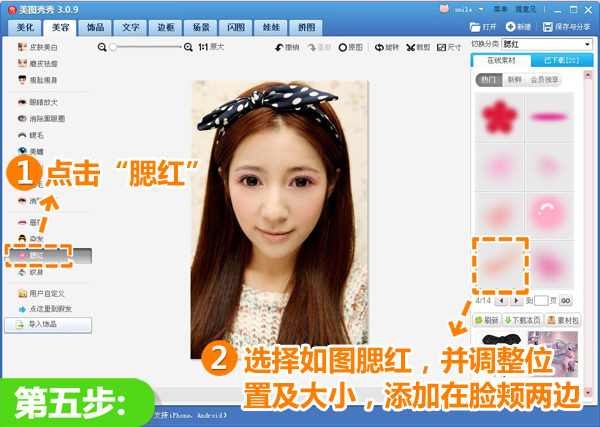Click the zoom out magnifier icon
The image size is (600, 427).
[x=102, y=47]
